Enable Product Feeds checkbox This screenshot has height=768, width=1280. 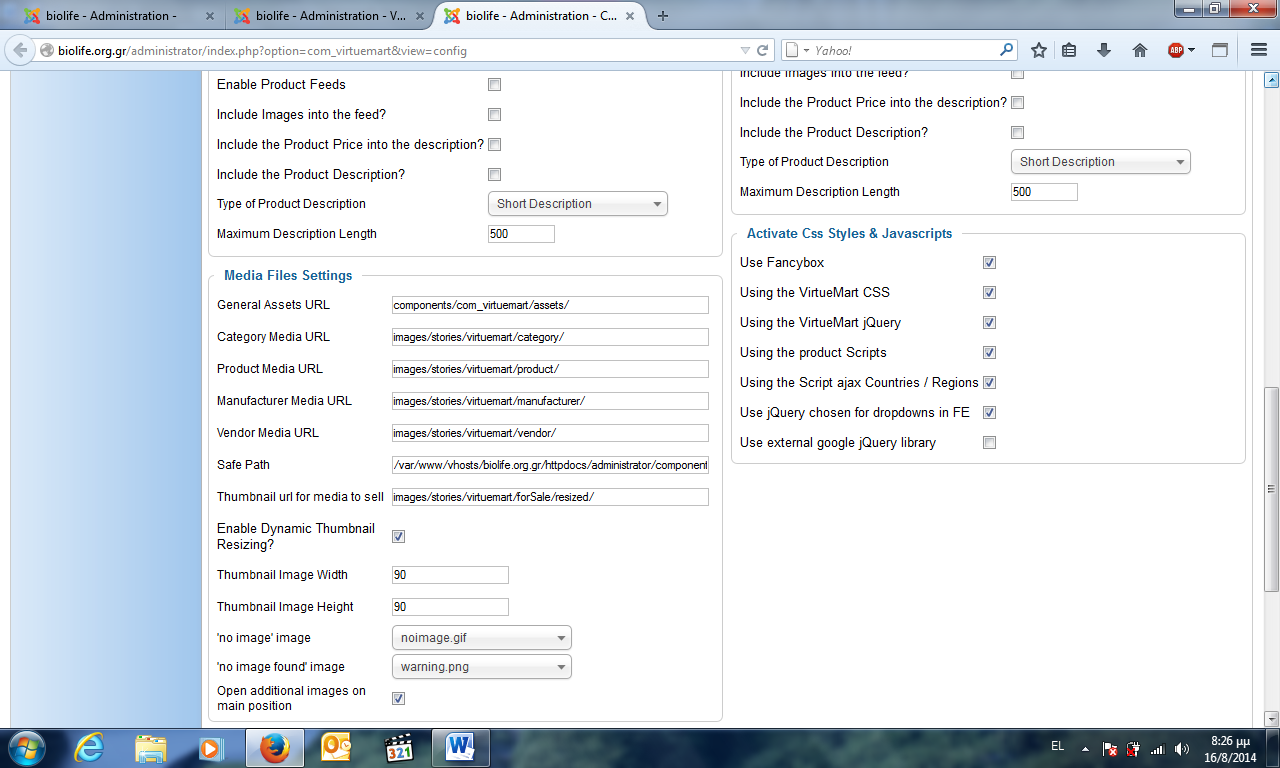click(494, 85)
